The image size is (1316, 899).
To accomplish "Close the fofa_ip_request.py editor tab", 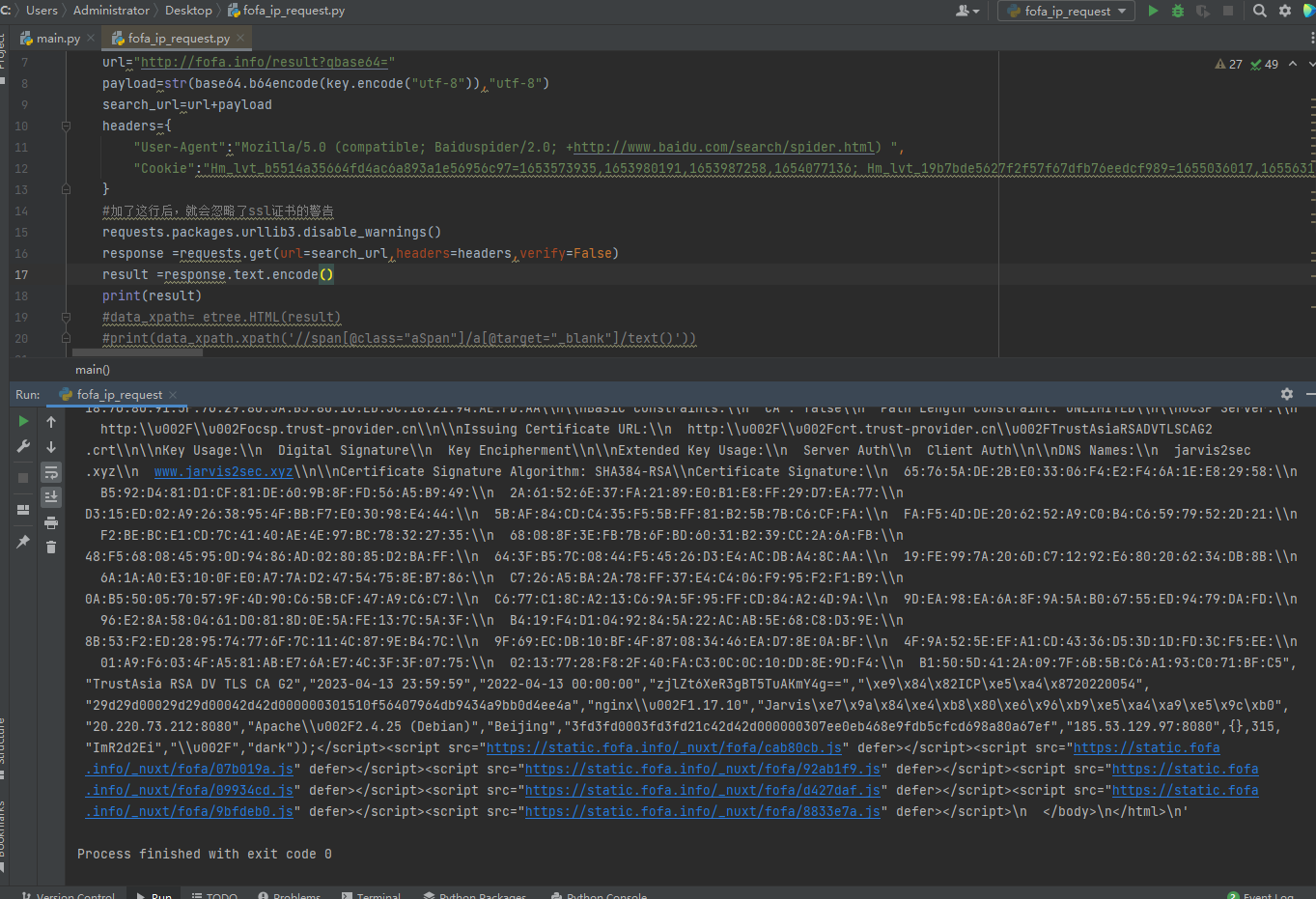I will click(240, 38).
